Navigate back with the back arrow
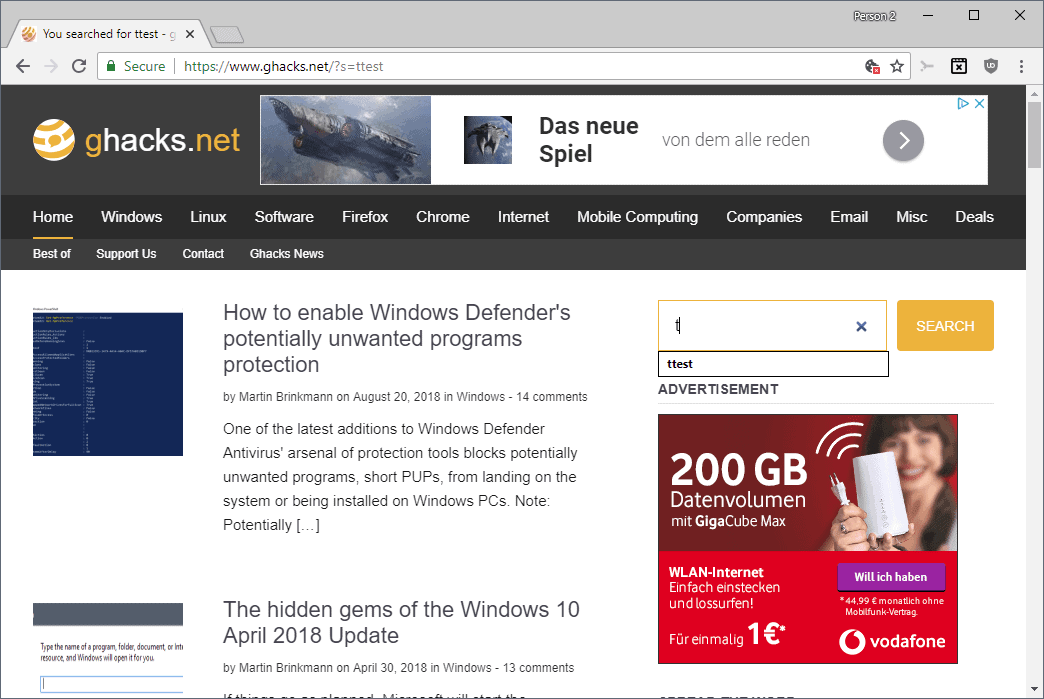1044x699 pixels. (x=22, y=66)
